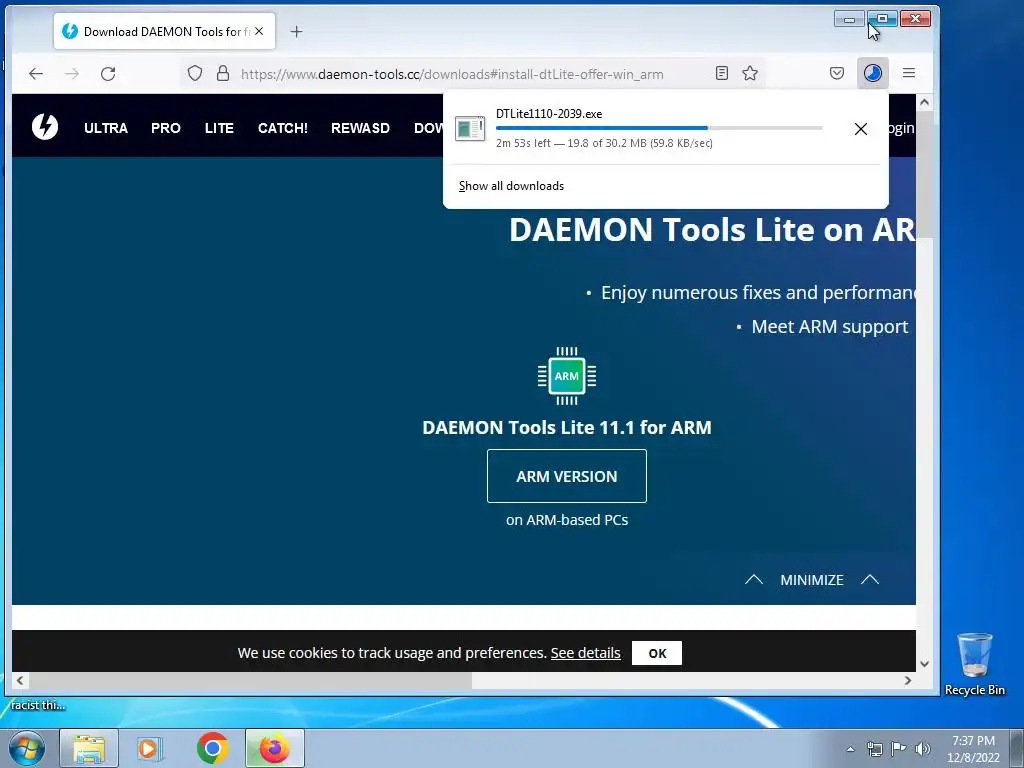Image resolution: width=1024 pixels, height=768 pixels.
Task: Bookmark this page with star icon
Action: tap(750, 73)
